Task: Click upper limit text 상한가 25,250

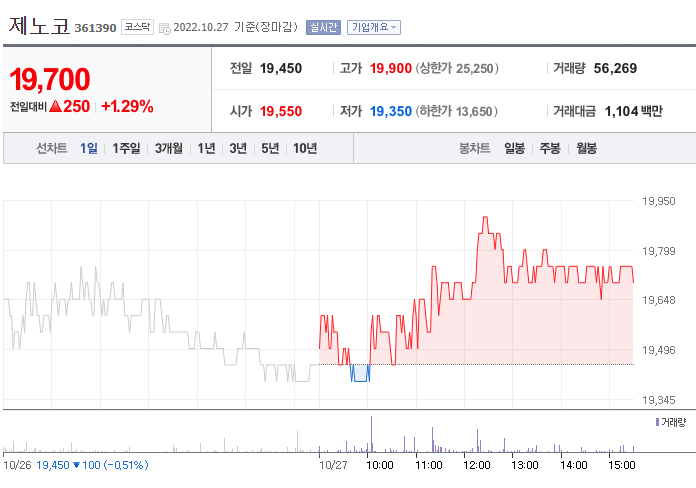Action: click(x=457, y=69)
